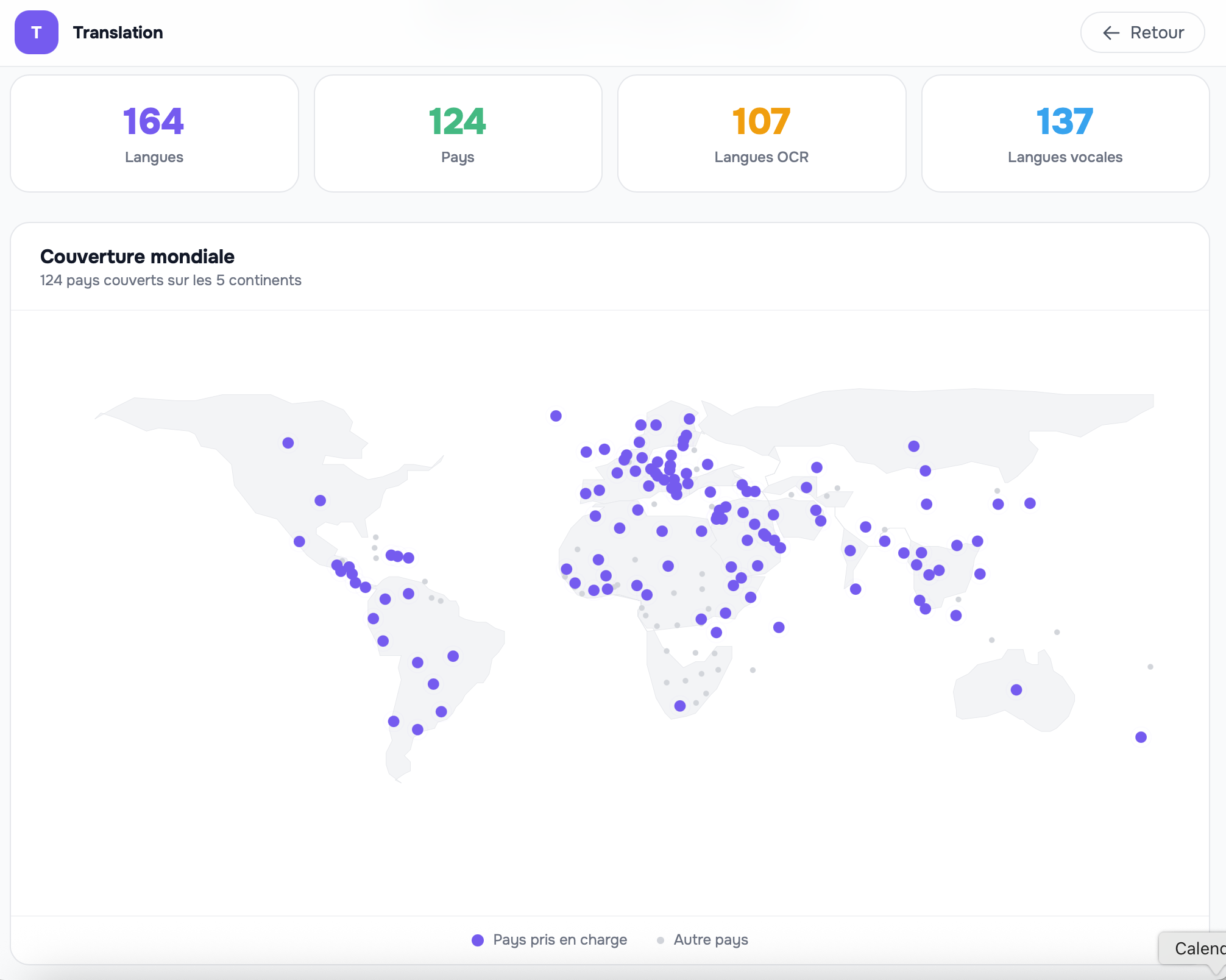Click the Retour back button
Viewport: 1226px width, 980px height.
pos(1142,32)
